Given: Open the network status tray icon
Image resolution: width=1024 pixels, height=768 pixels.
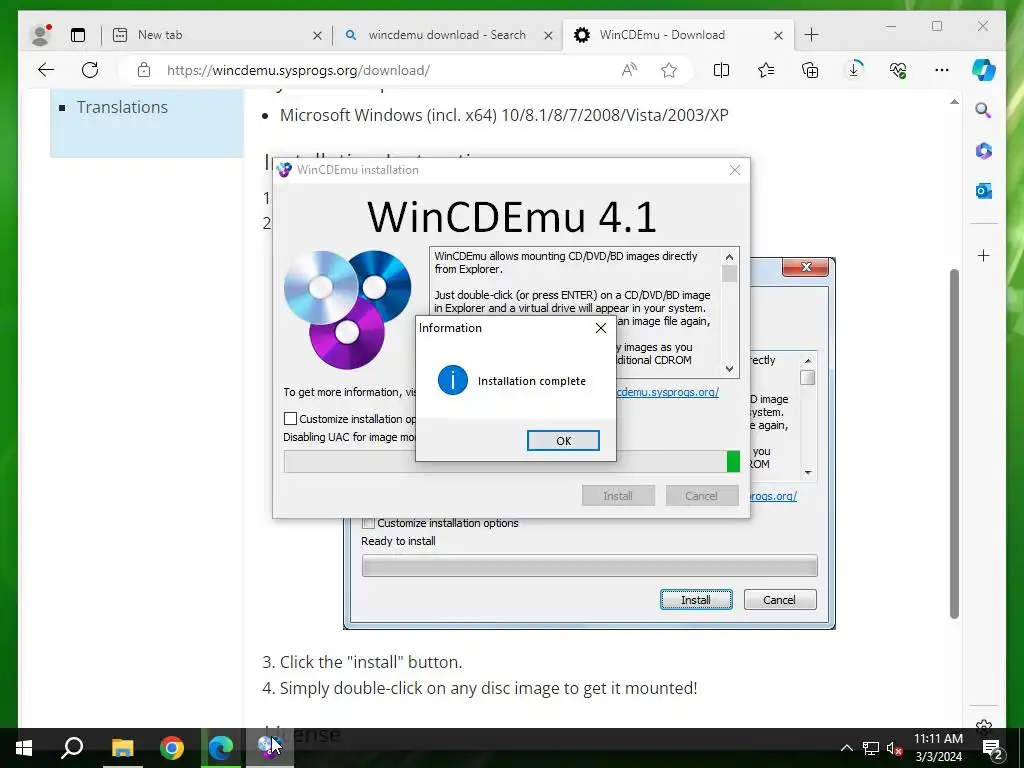Looking at the screenshot, I should 871,748.
